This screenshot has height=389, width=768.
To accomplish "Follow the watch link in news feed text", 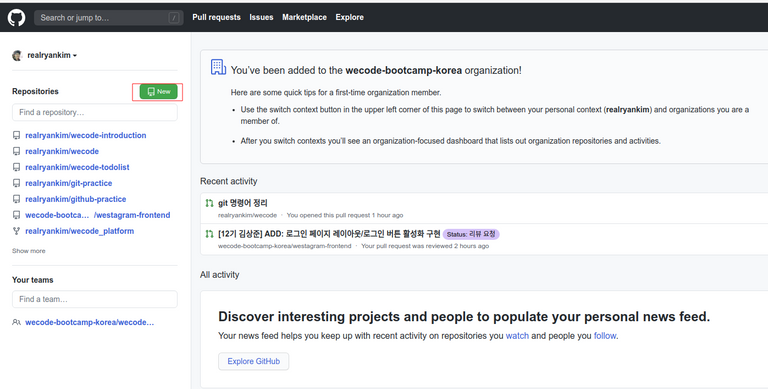I will tap(517, 336).
